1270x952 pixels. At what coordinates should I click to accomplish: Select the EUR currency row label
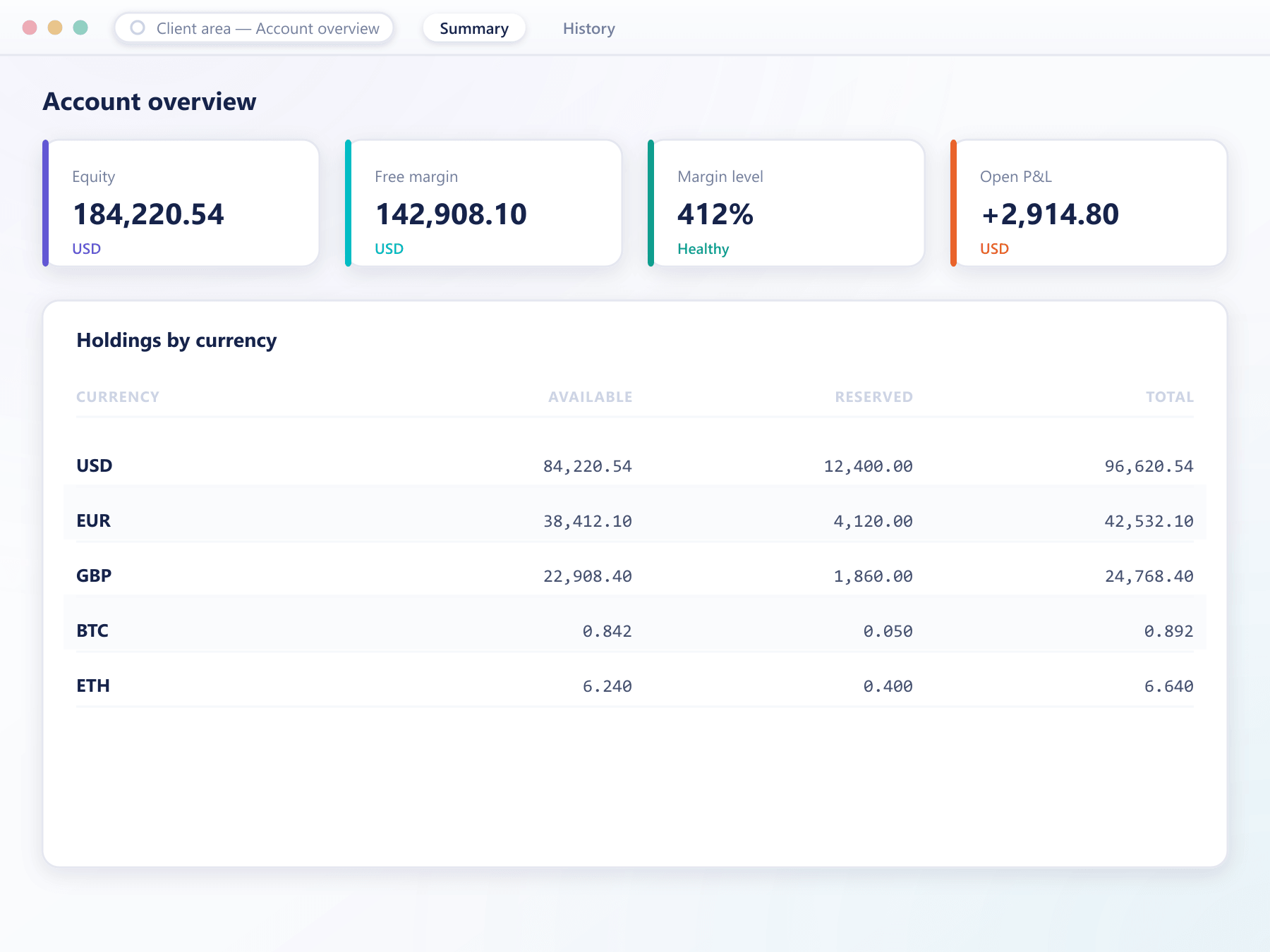tap(93, 520)
